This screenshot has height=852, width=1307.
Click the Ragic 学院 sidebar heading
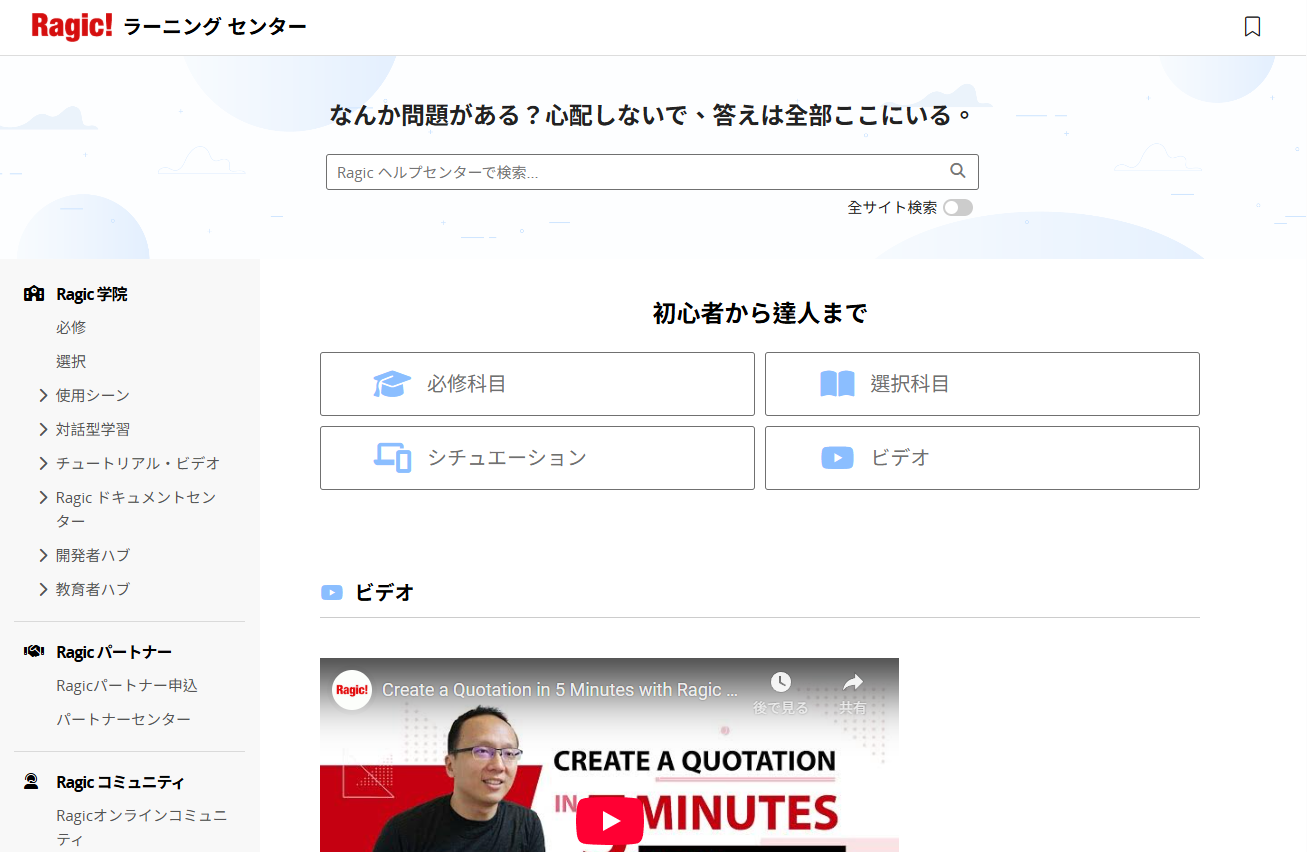92,294
